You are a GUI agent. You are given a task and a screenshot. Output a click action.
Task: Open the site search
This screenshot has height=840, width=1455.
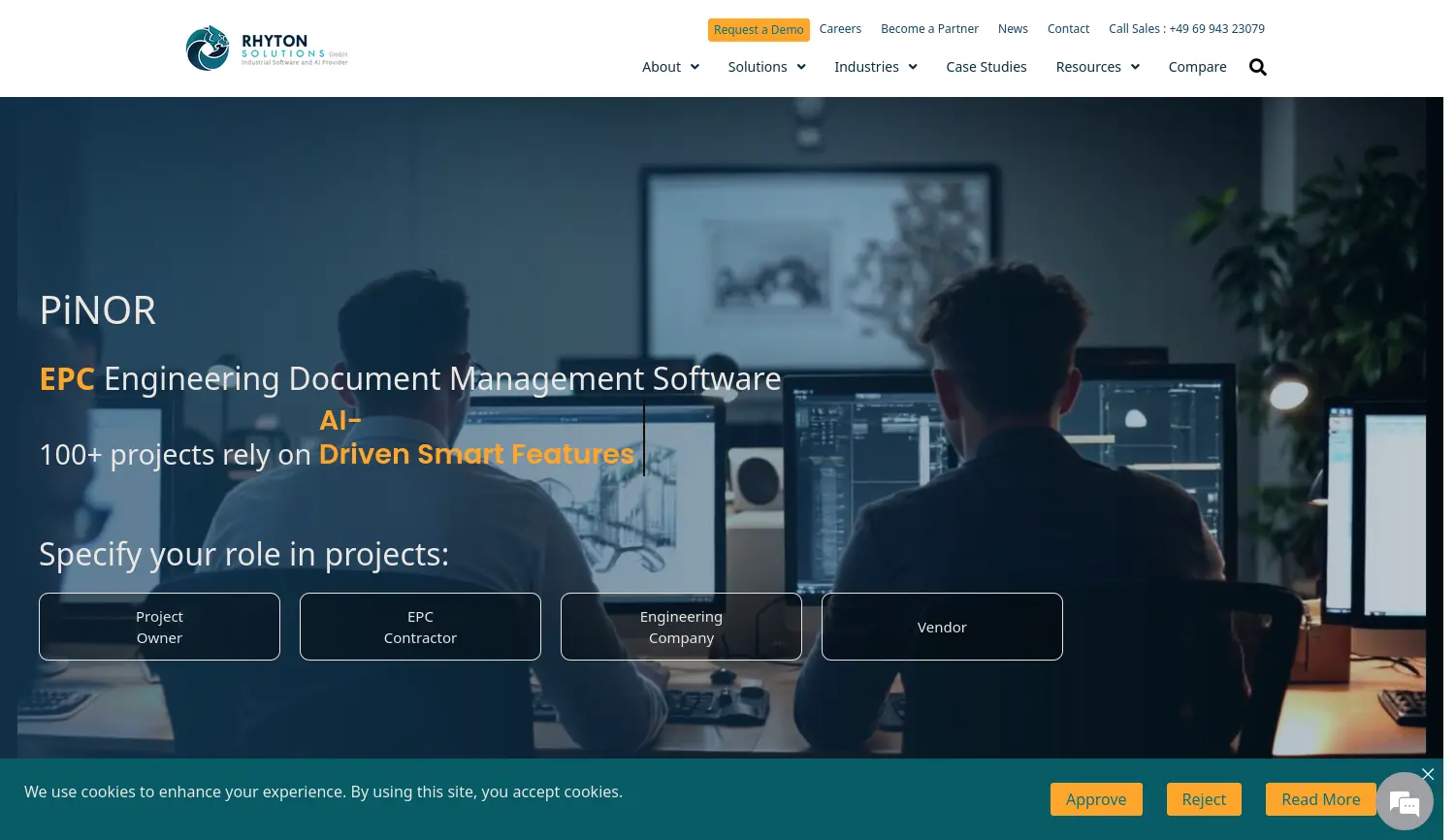click(x=1257, y=67)
